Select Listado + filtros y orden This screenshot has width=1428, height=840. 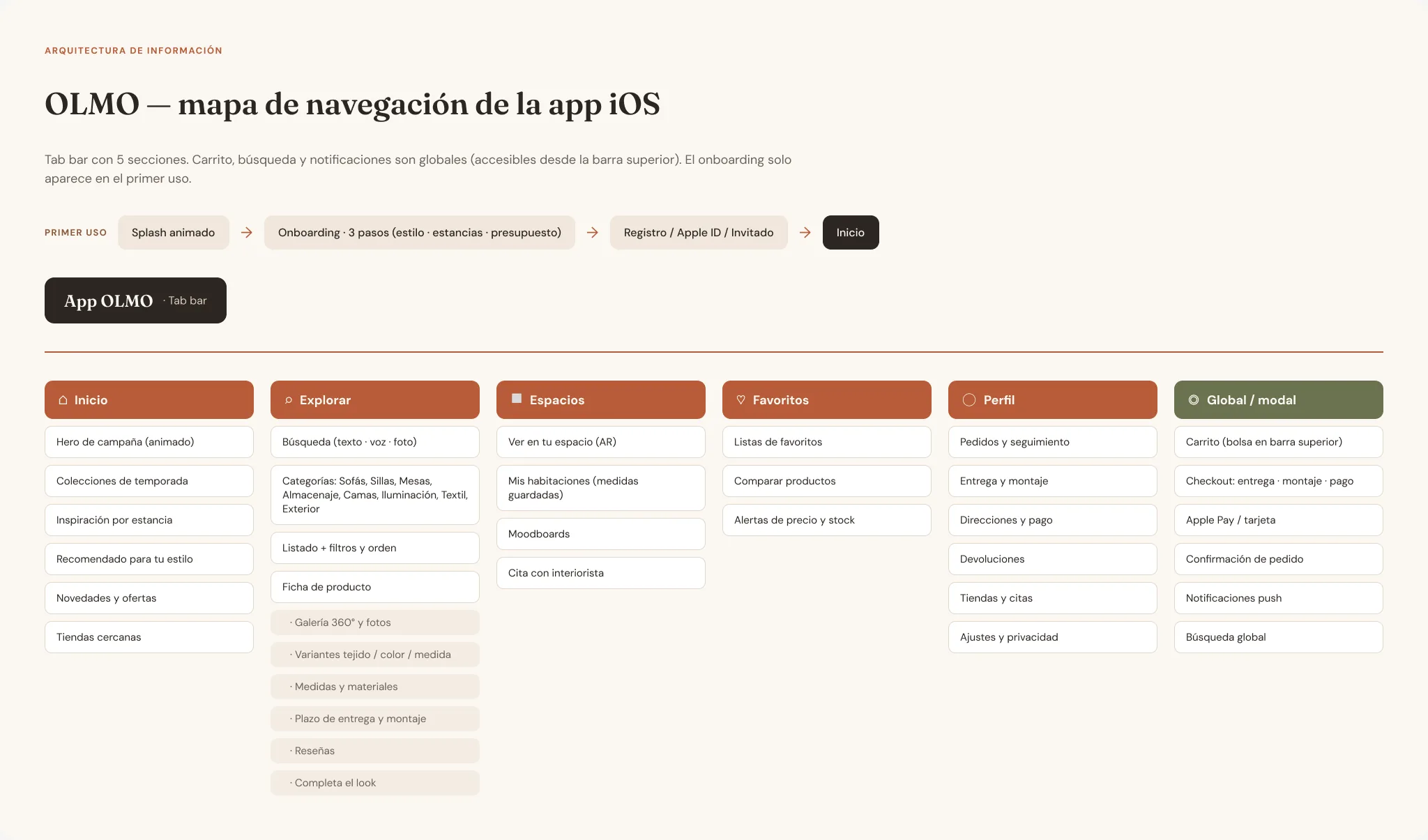point(375,548)
